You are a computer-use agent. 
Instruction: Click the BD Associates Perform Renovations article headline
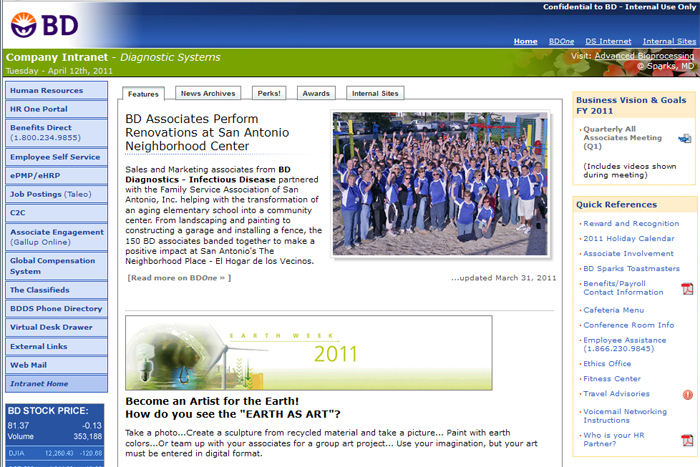[207, 132]
